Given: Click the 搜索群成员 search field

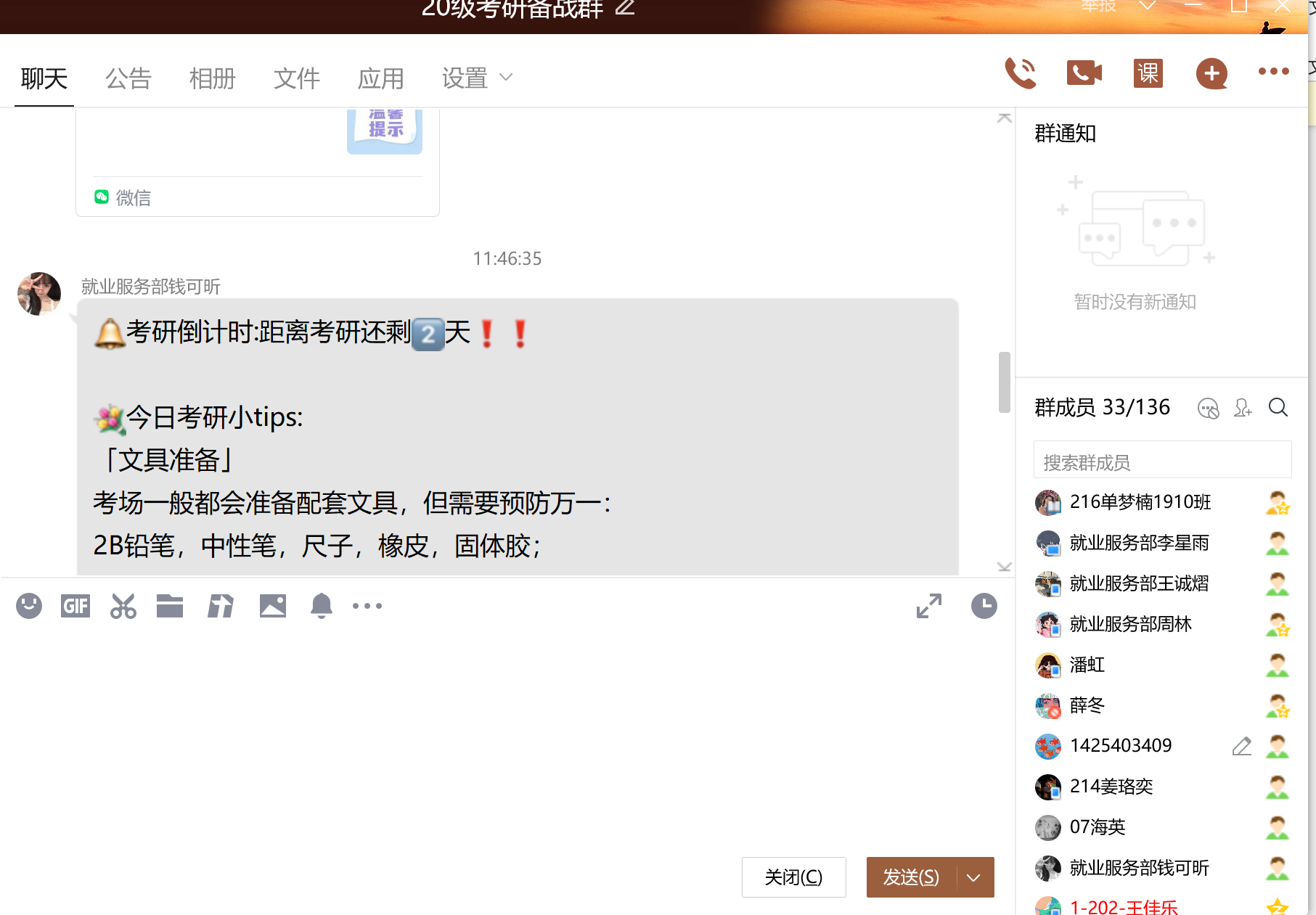Looking at the screenshot, I should coord(1161,462).
